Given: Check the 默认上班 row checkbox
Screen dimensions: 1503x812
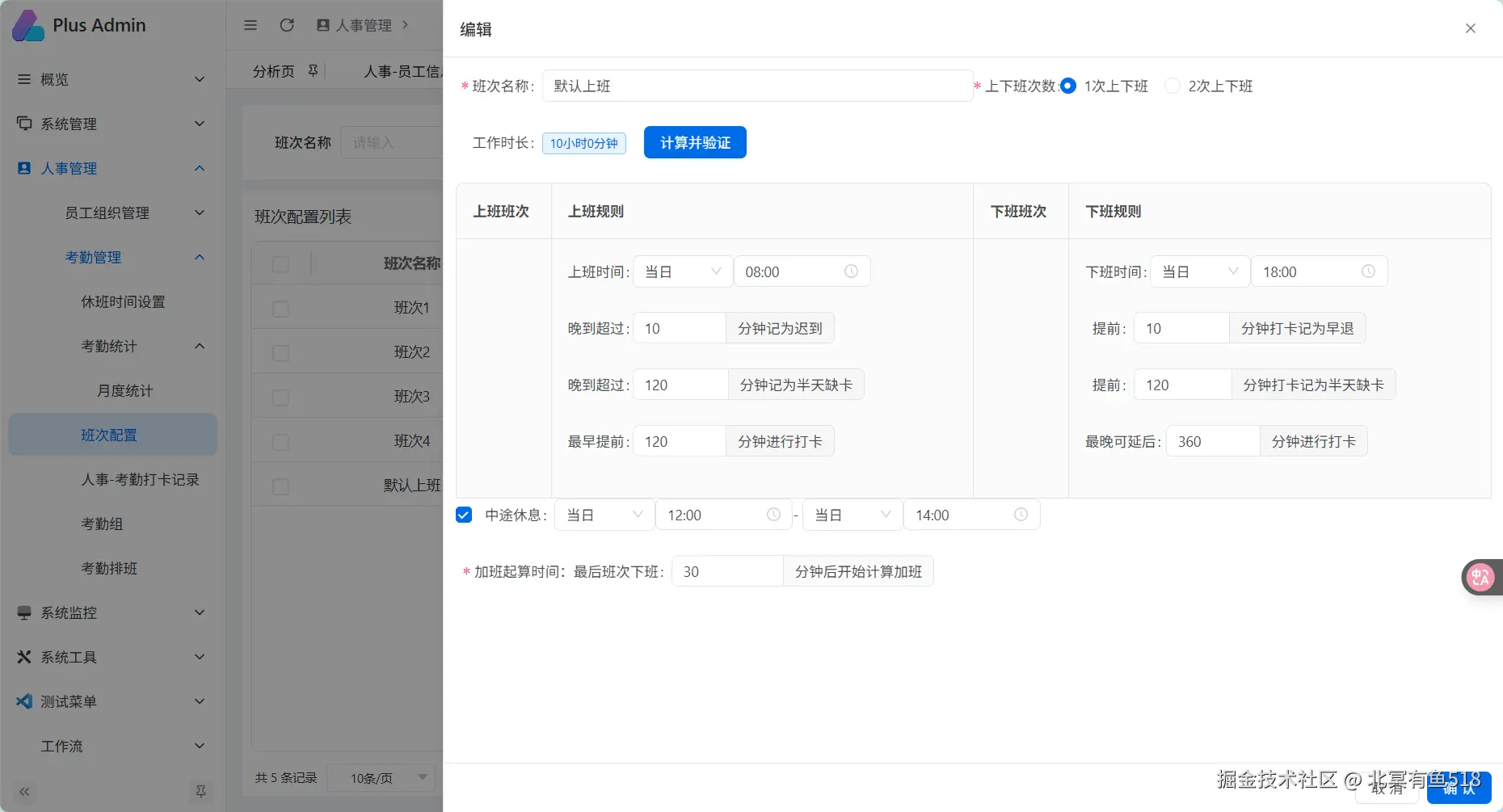Looking at the screenshot, I should pos(280,486).
